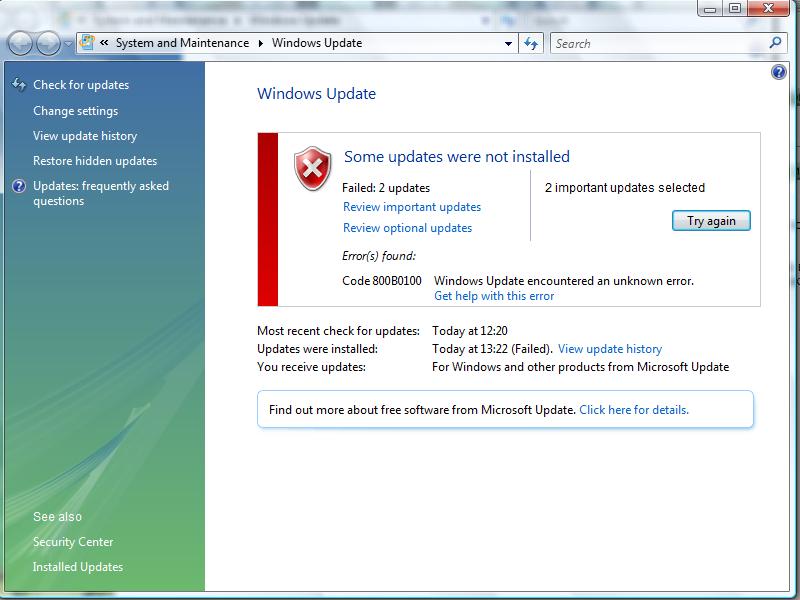Screen dimensions: 800x600
Task: Click the Check for updates arrows icon
Action: [19, 85]
